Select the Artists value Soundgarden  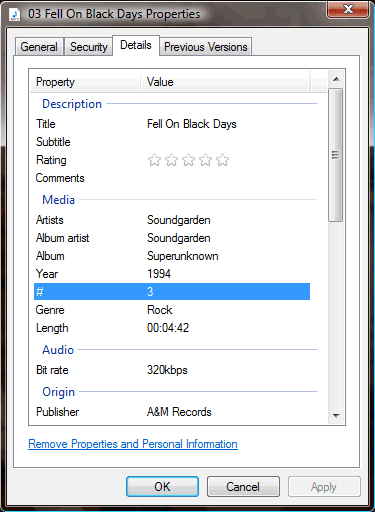179,220
